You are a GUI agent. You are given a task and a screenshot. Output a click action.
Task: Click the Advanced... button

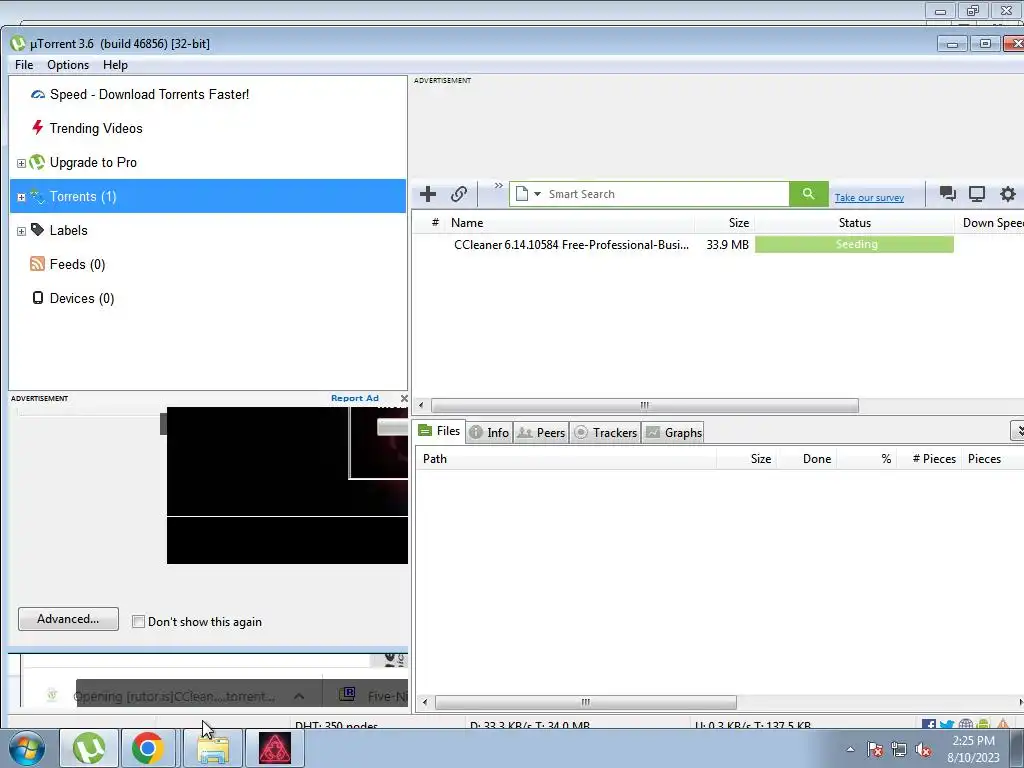pyautogui.click(x=69, y=619)
